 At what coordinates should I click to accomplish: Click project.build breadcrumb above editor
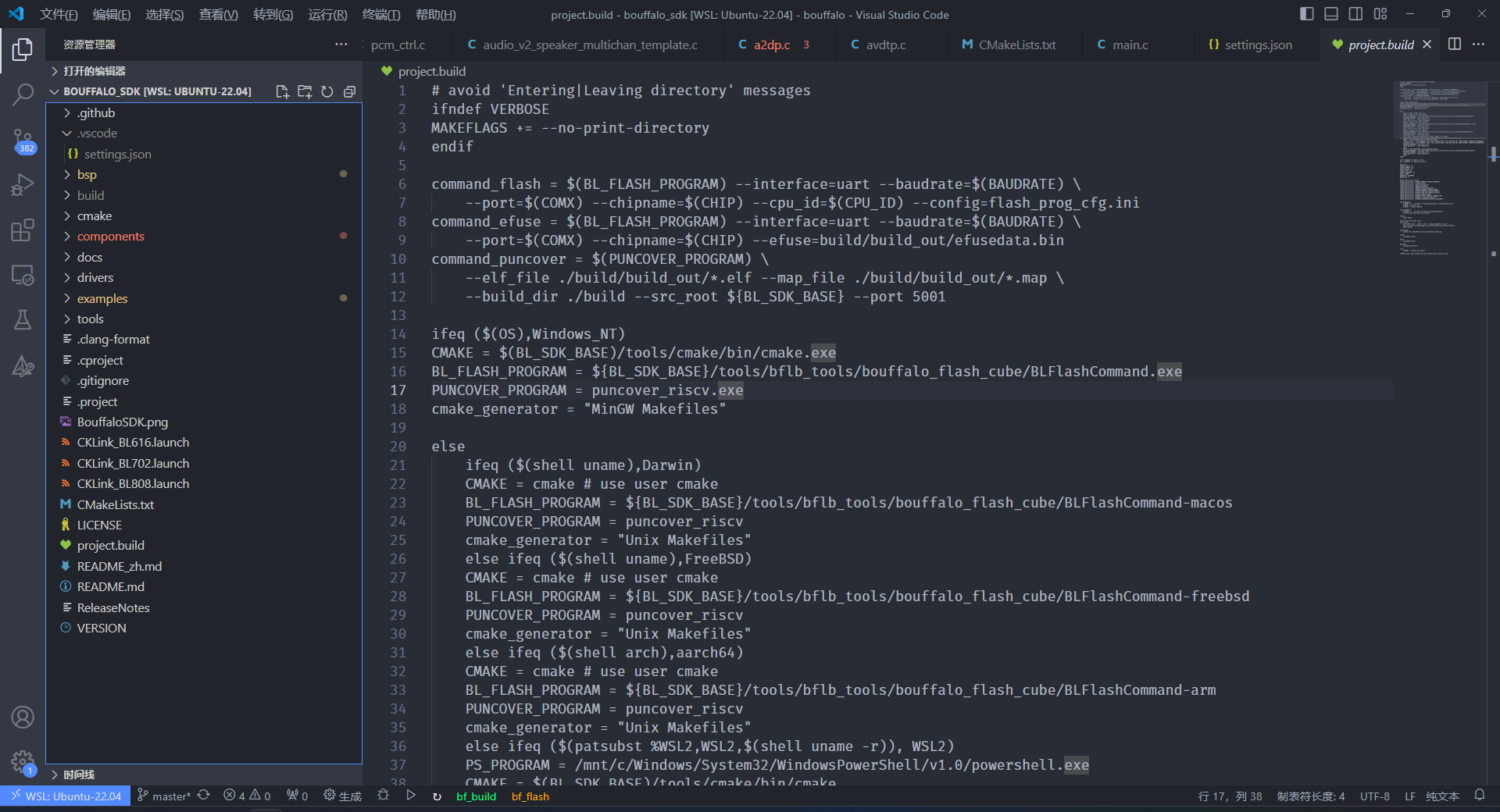click(x=431, y=71)
